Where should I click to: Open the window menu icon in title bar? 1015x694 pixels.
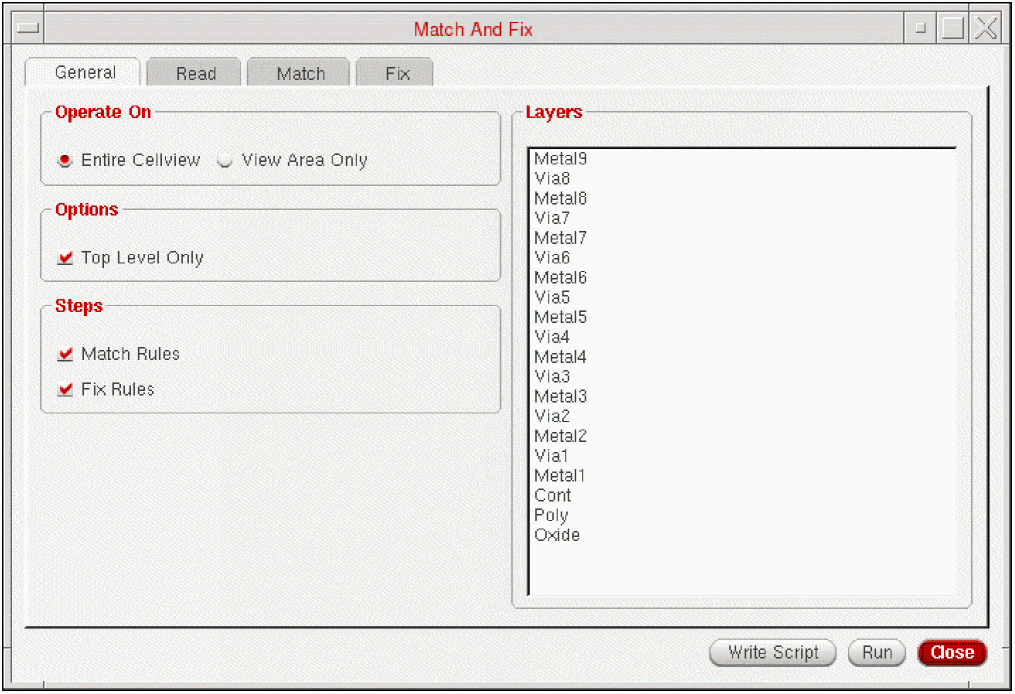point(28,28)
